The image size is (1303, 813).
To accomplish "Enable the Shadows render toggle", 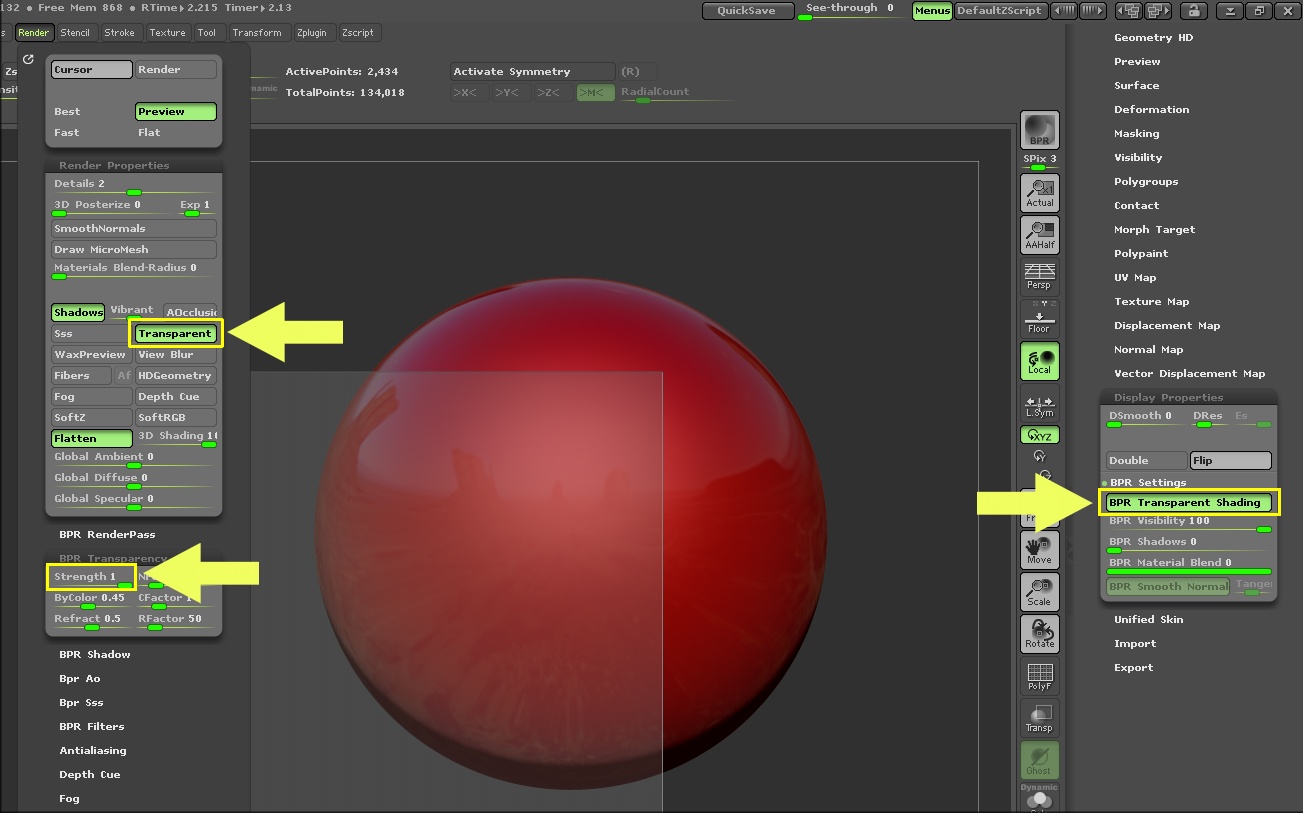I will [x=77, y=312].
